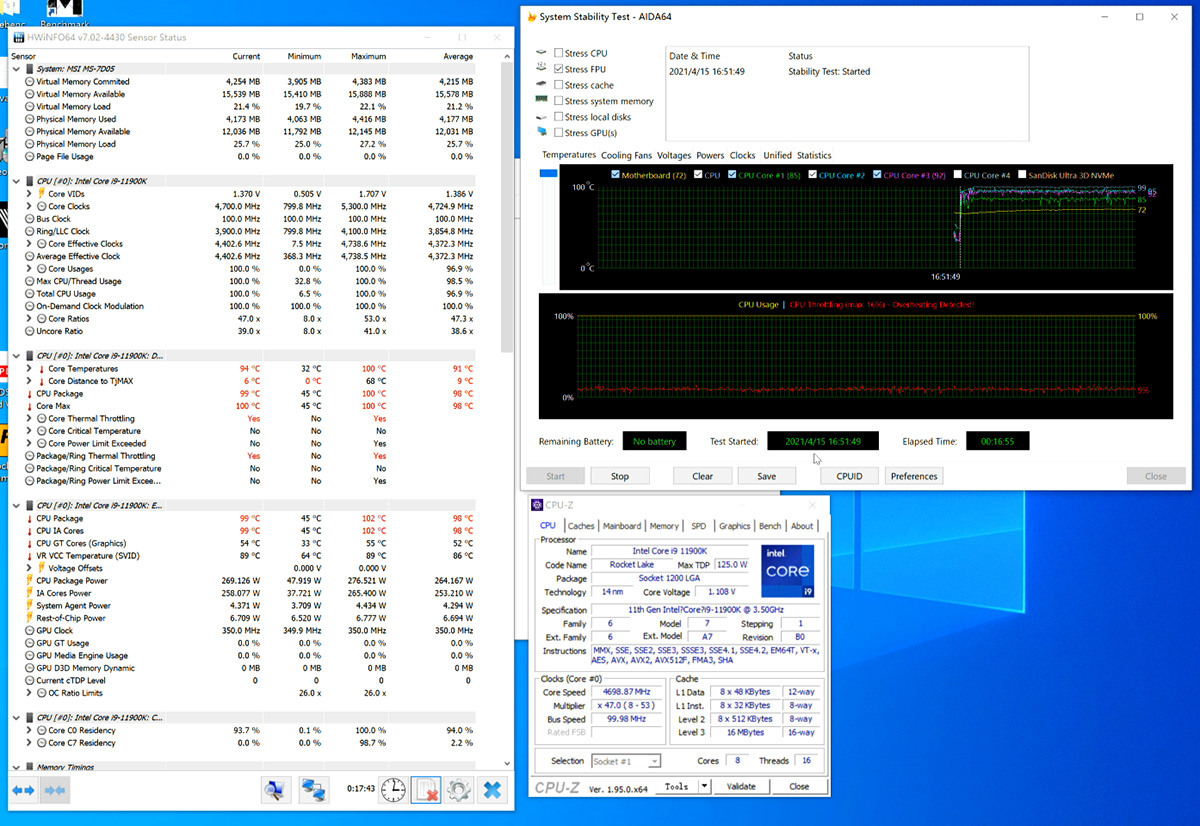Open the CPU-Z Tools dropdown arrow

[704, 786]
